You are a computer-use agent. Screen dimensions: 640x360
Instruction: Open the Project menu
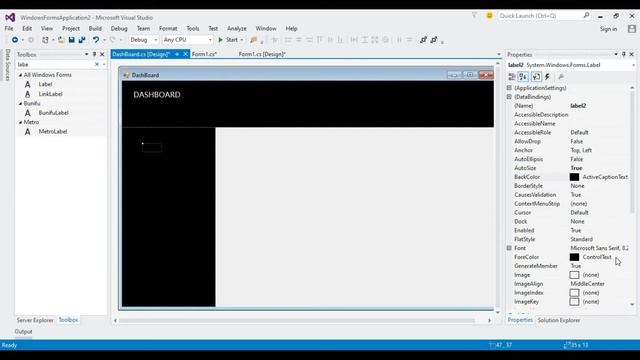pyautogui.click(x=71, y=29)
